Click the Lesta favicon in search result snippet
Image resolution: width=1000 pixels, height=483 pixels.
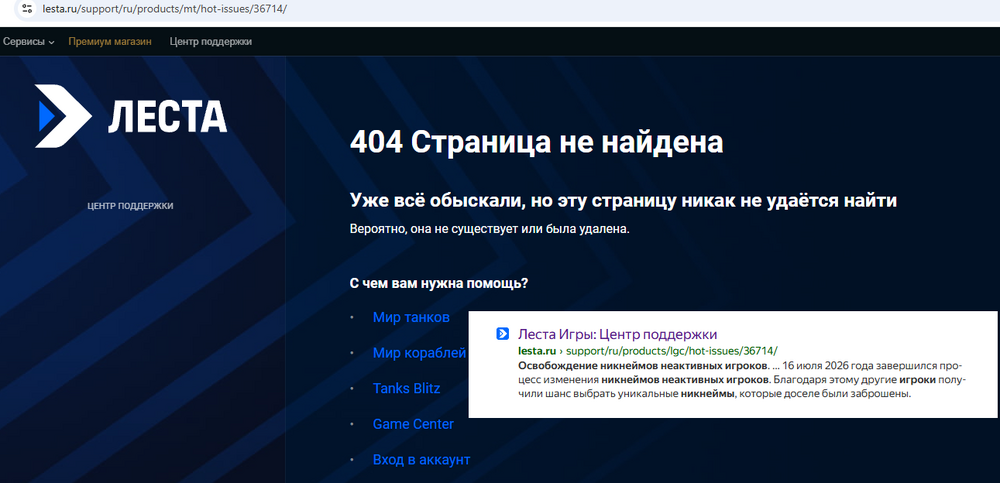(503, 334)
